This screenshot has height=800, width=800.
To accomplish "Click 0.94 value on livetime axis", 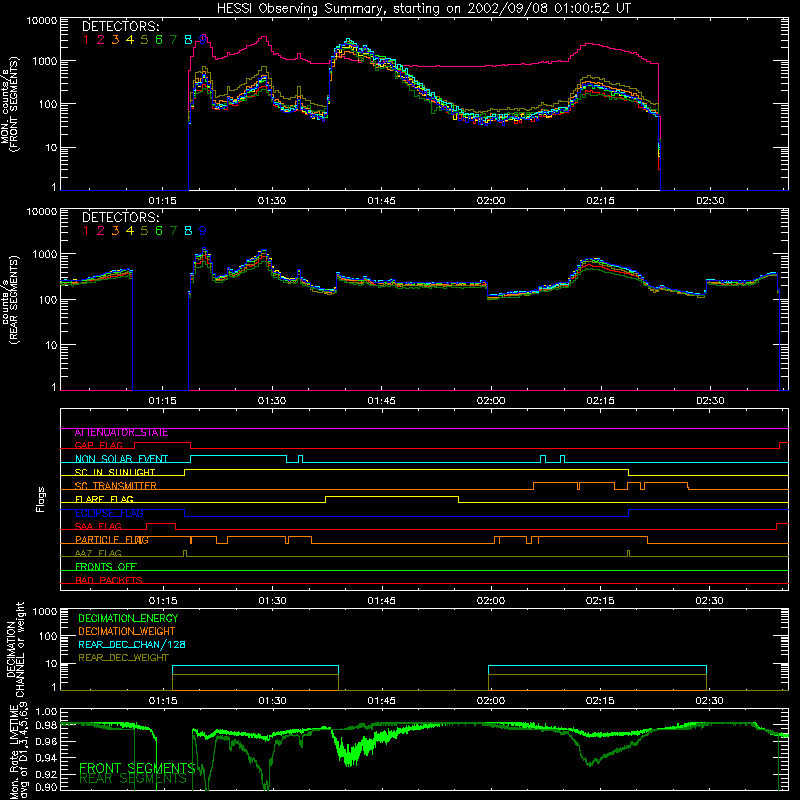I will (46, 758).
